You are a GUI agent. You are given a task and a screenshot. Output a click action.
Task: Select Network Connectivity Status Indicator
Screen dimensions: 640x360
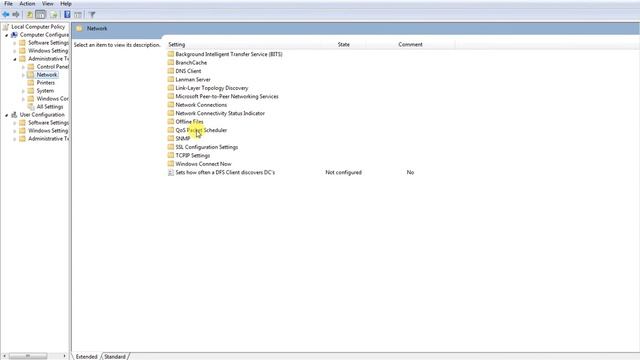click(x=220, y=113)
